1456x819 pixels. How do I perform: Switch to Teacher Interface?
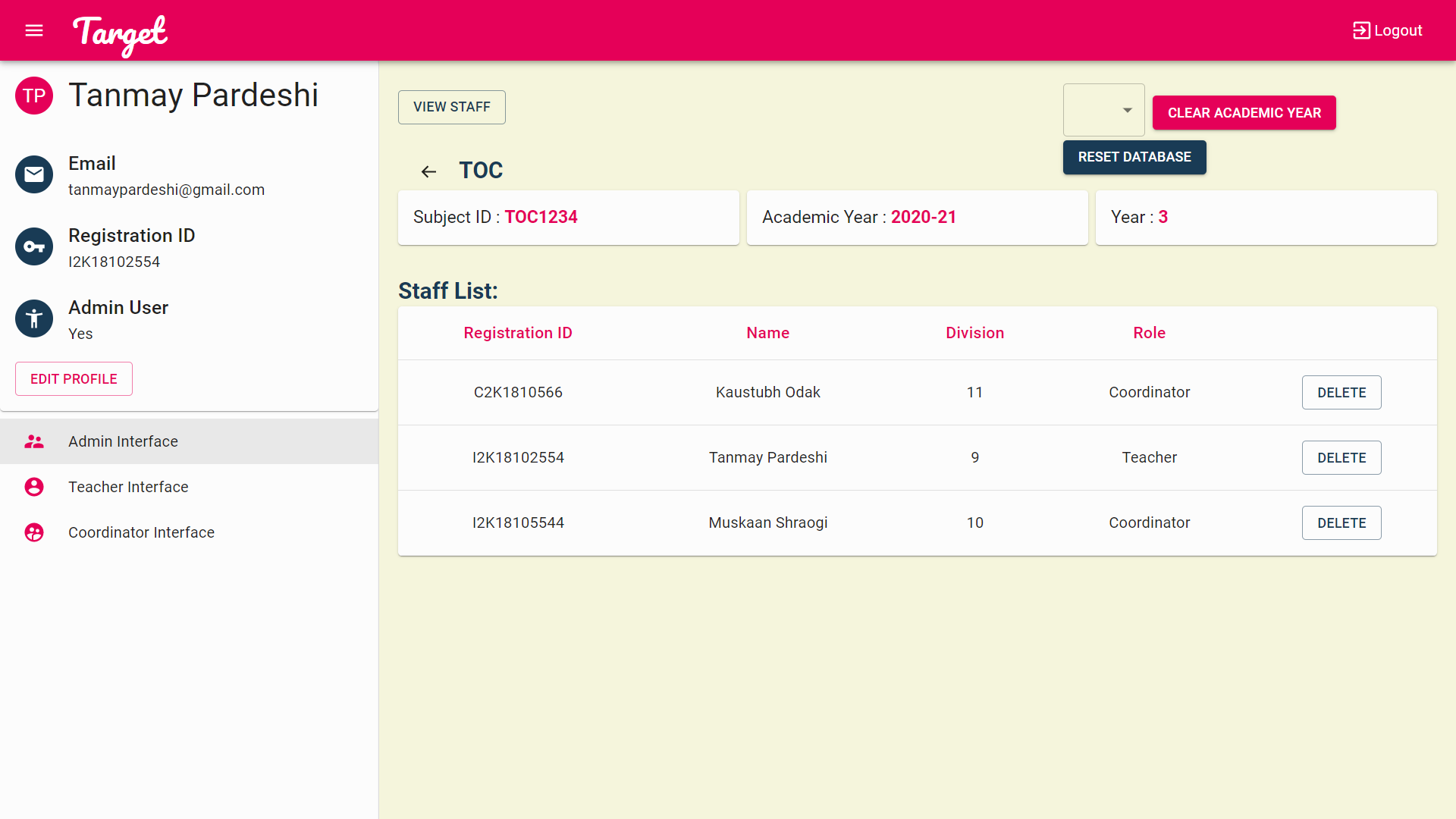[128, 487]
